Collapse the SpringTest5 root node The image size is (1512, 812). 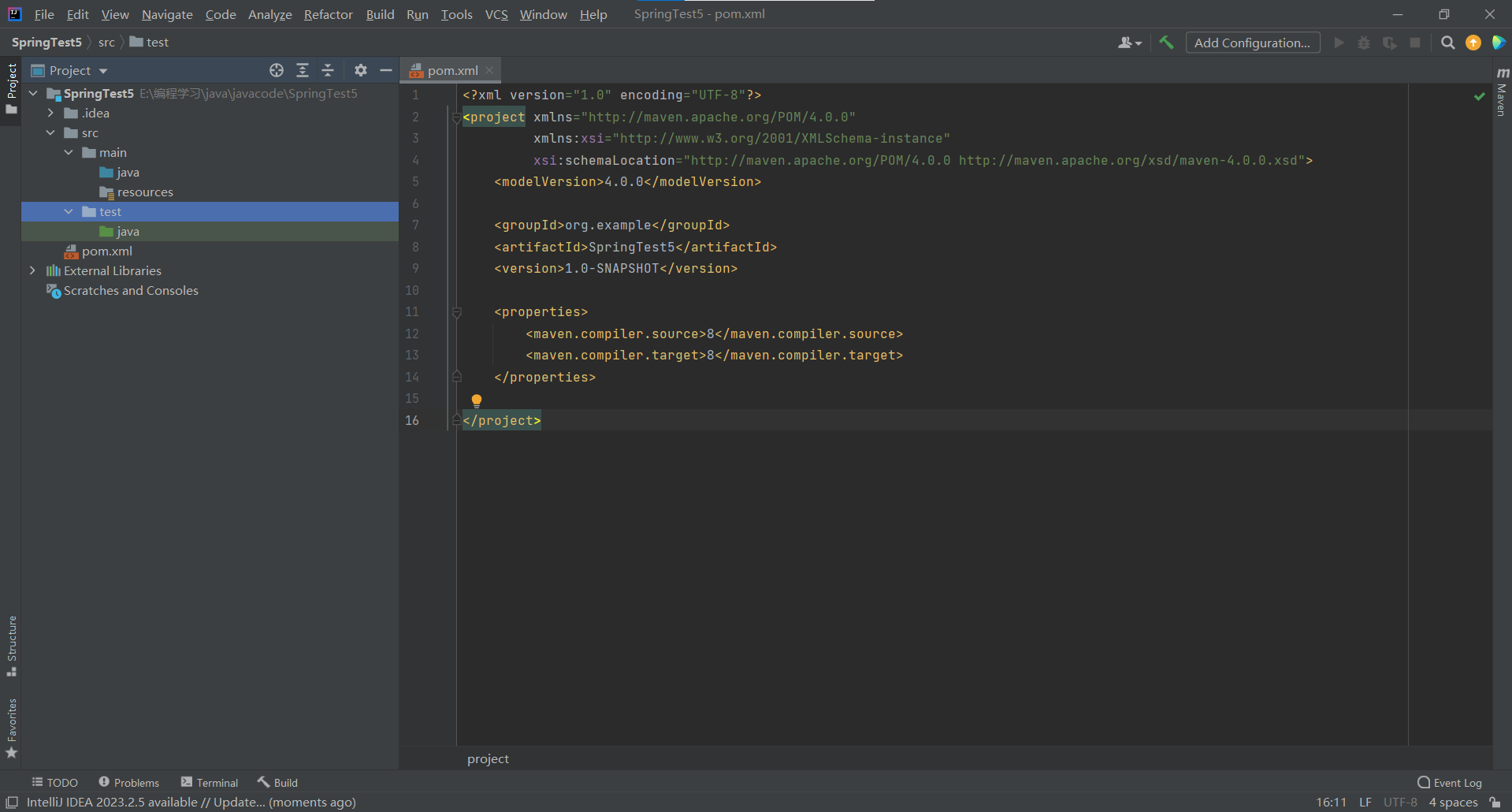pyautogui.click(x=33, y=93)
